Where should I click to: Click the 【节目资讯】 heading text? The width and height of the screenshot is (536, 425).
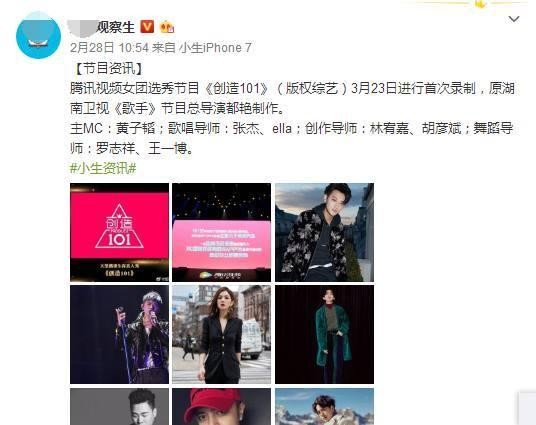107,68
